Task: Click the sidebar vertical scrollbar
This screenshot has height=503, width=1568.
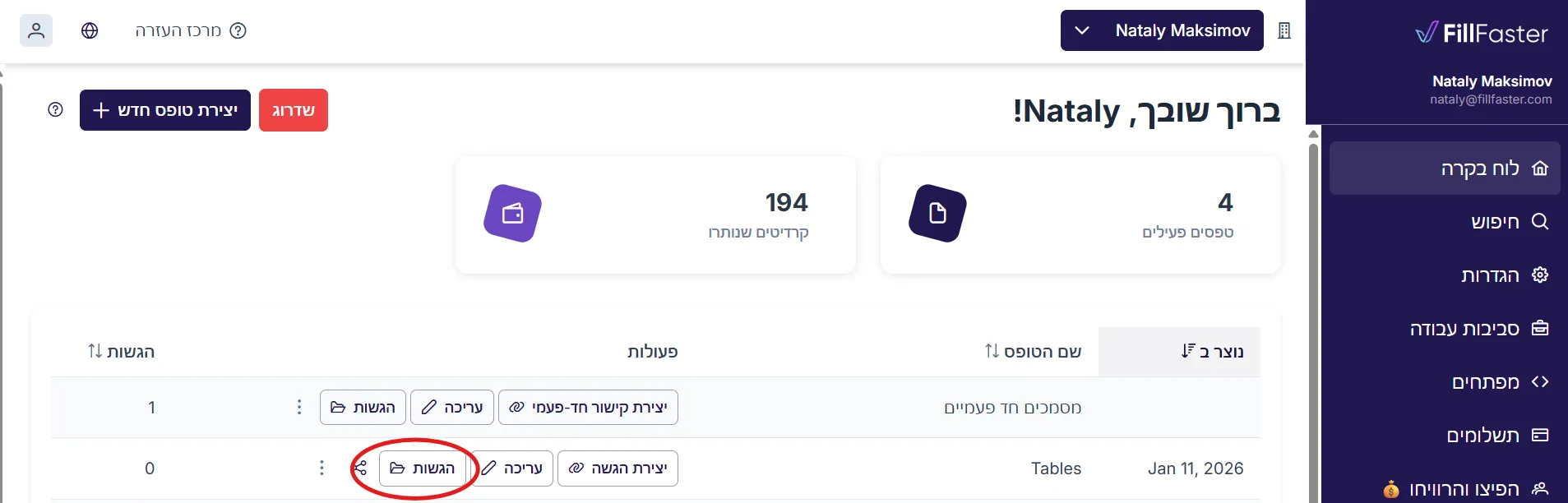Action: pyautogui.click(x=1313, y=321)
